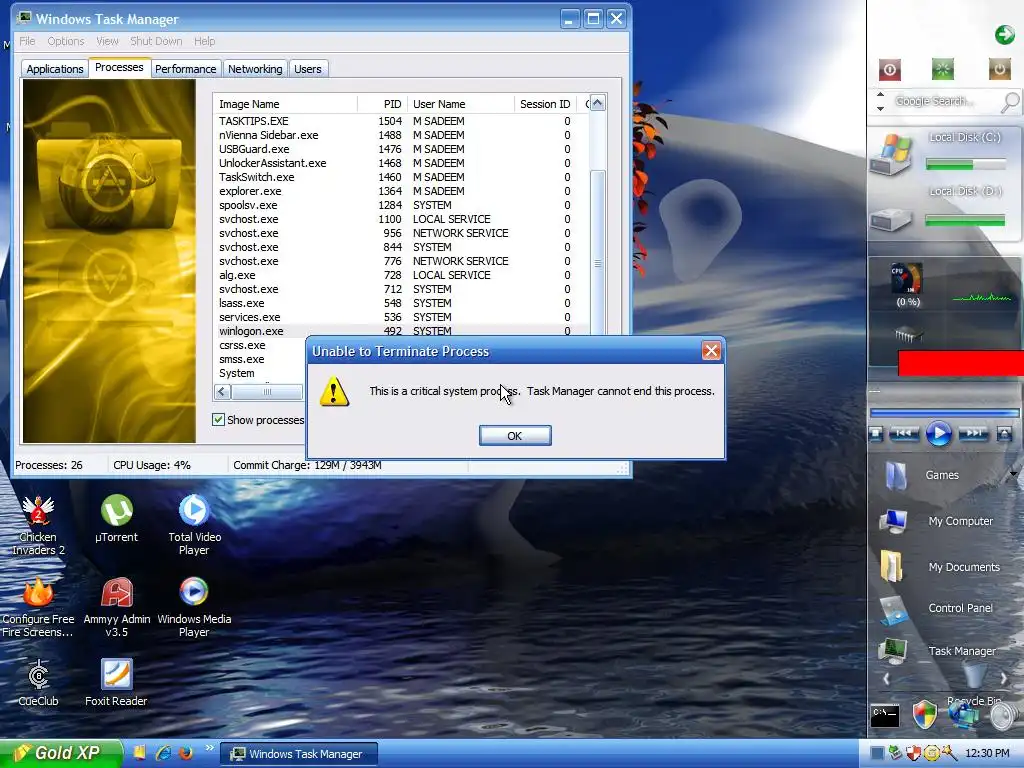The height and width of the screenshot is (768, 1024).
Task: Sort by Image Name column header
Action: (x=285, y=104)
